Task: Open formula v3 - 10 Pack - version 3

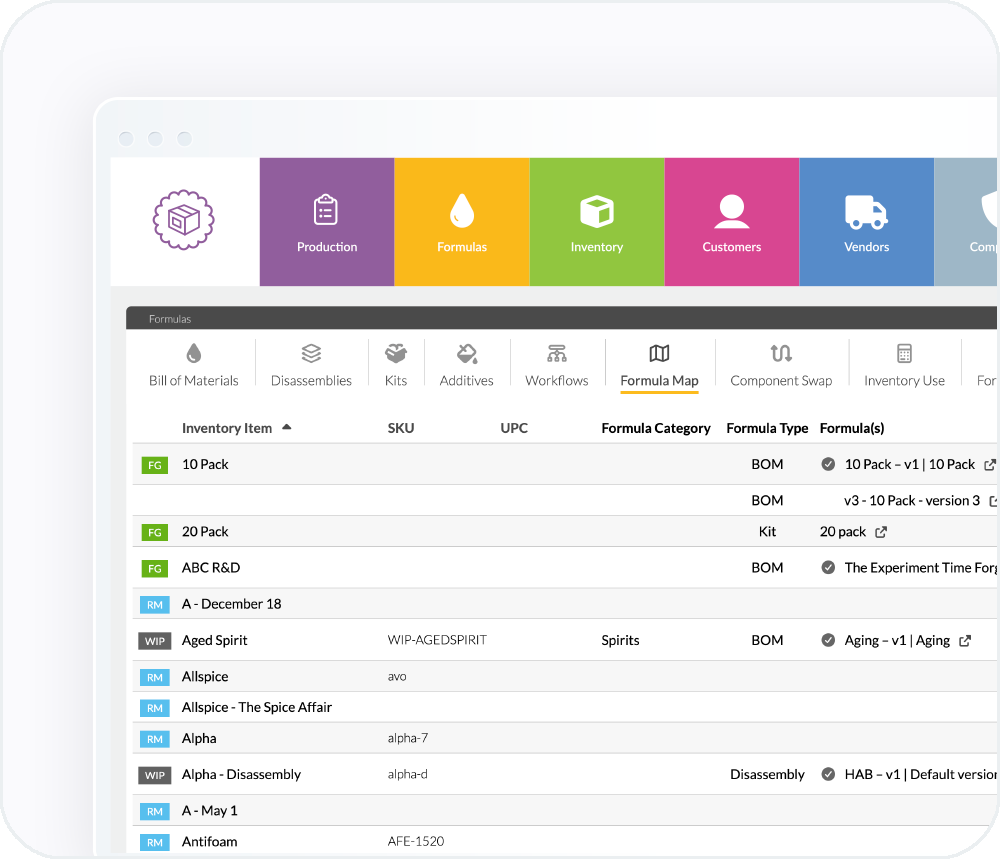Action: (x=911, y=501)
